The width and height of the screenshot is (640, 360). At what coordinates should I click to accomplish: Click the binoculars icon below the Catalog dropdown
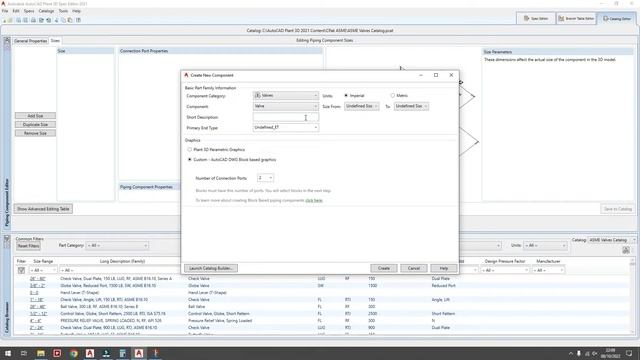626,250
